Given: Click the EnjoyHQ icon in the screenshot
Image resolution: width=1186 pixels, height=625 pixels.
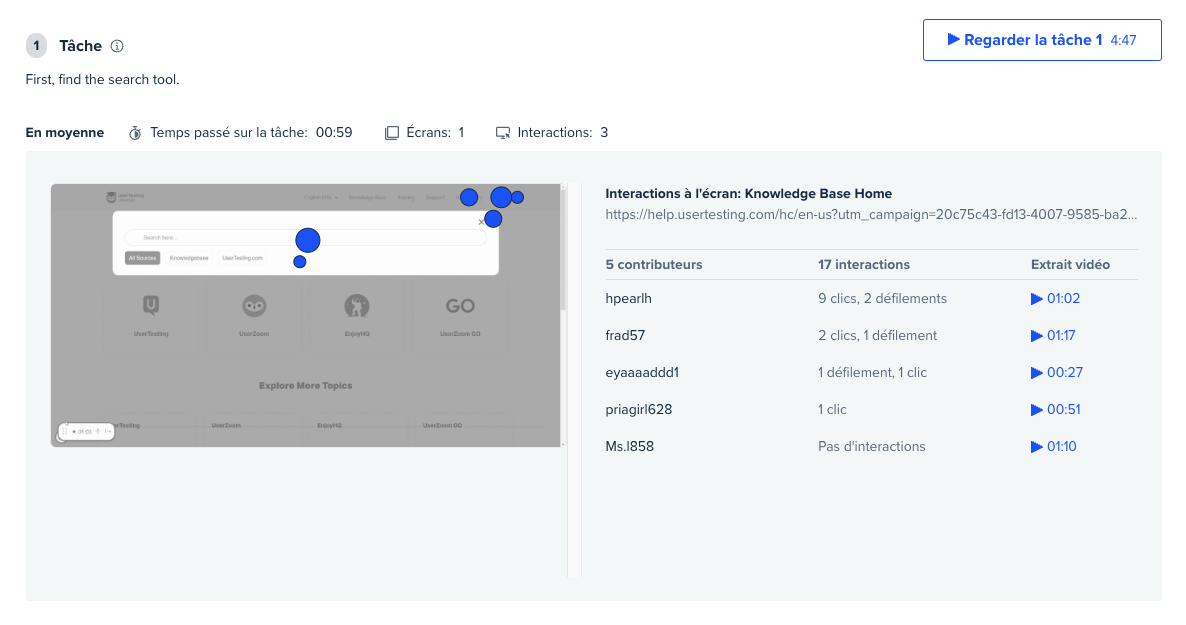Looking at the screenshot, I should tap(357, 306).
